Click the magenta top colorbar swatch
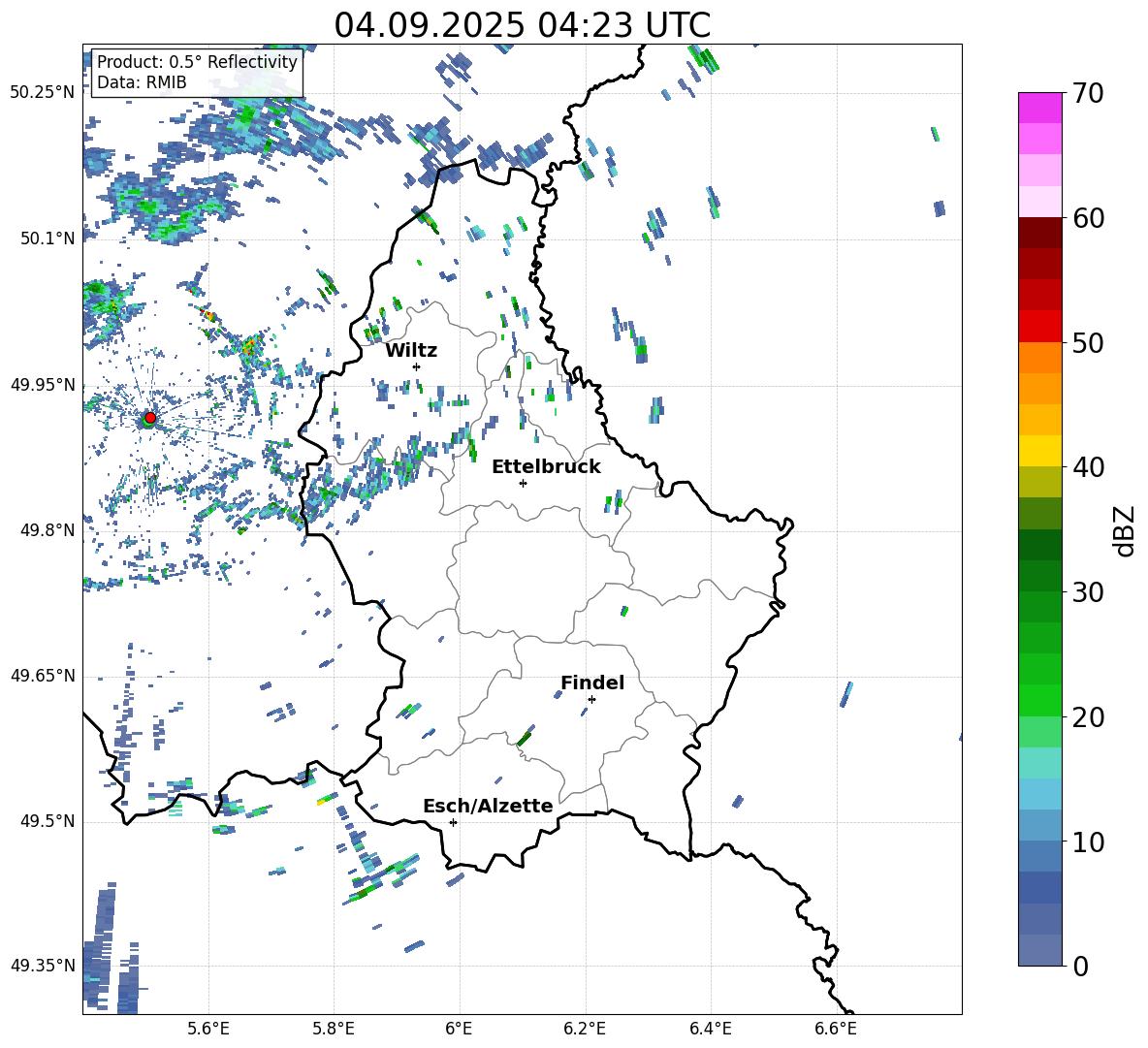 pos(1039,108)
